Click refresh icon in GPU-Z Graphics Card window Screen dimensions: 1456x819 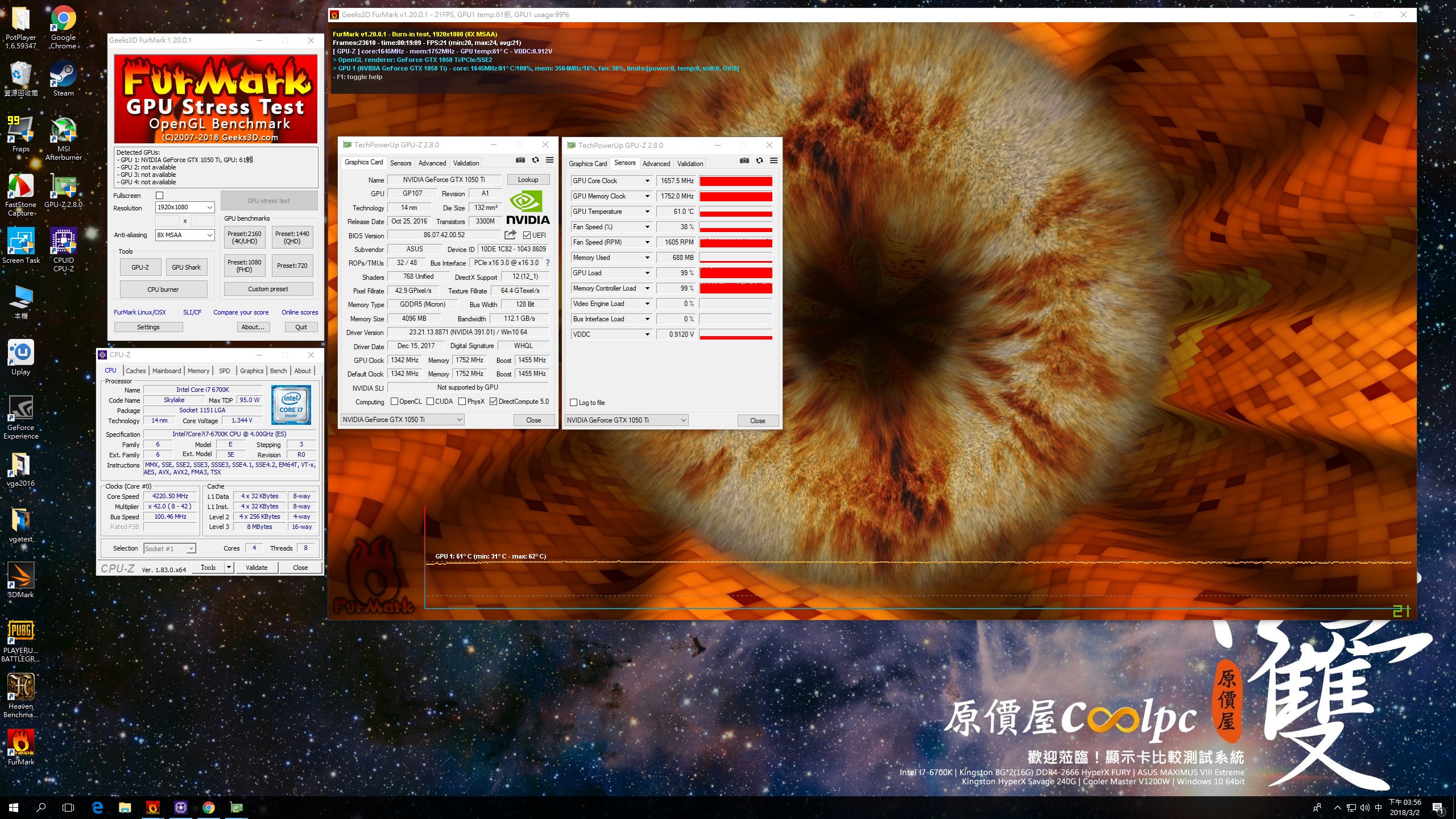coord(535,160)
